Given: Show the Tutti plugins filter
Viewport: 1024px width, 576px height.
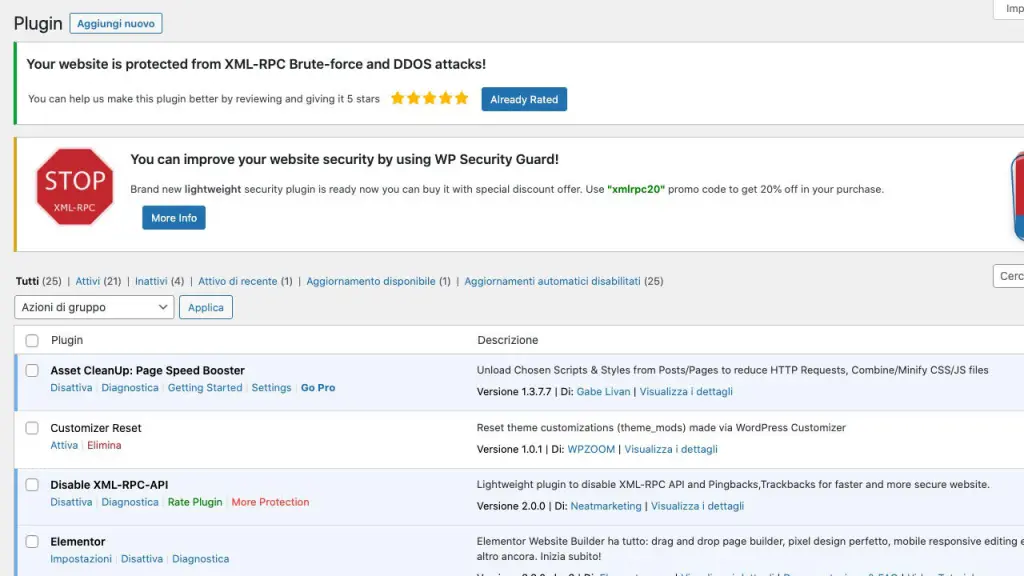Looking at the screenshot, I should click(27, 281).
